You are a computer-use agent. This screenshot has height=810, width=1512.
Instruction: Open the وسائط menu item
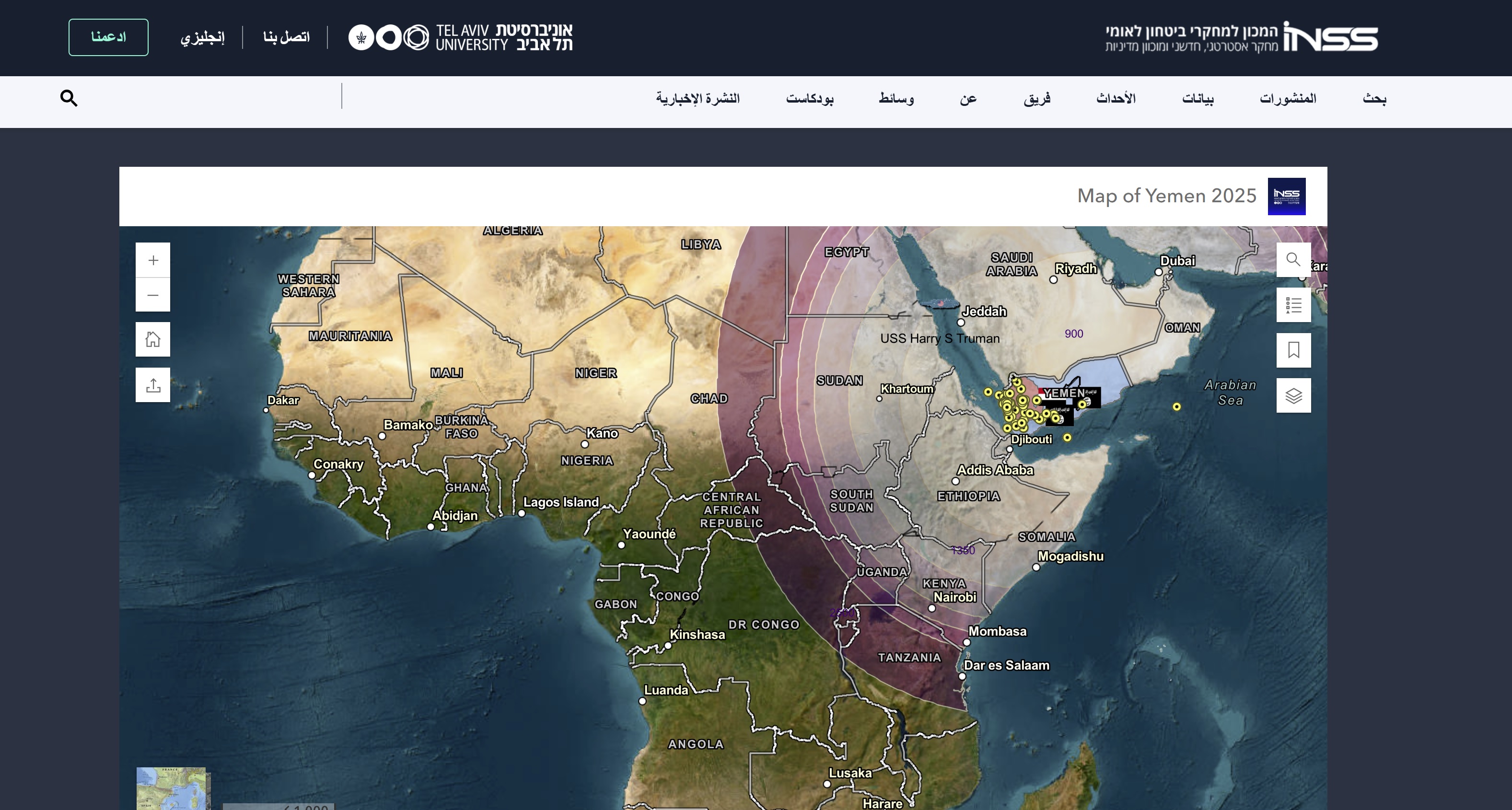pos(896,99)
